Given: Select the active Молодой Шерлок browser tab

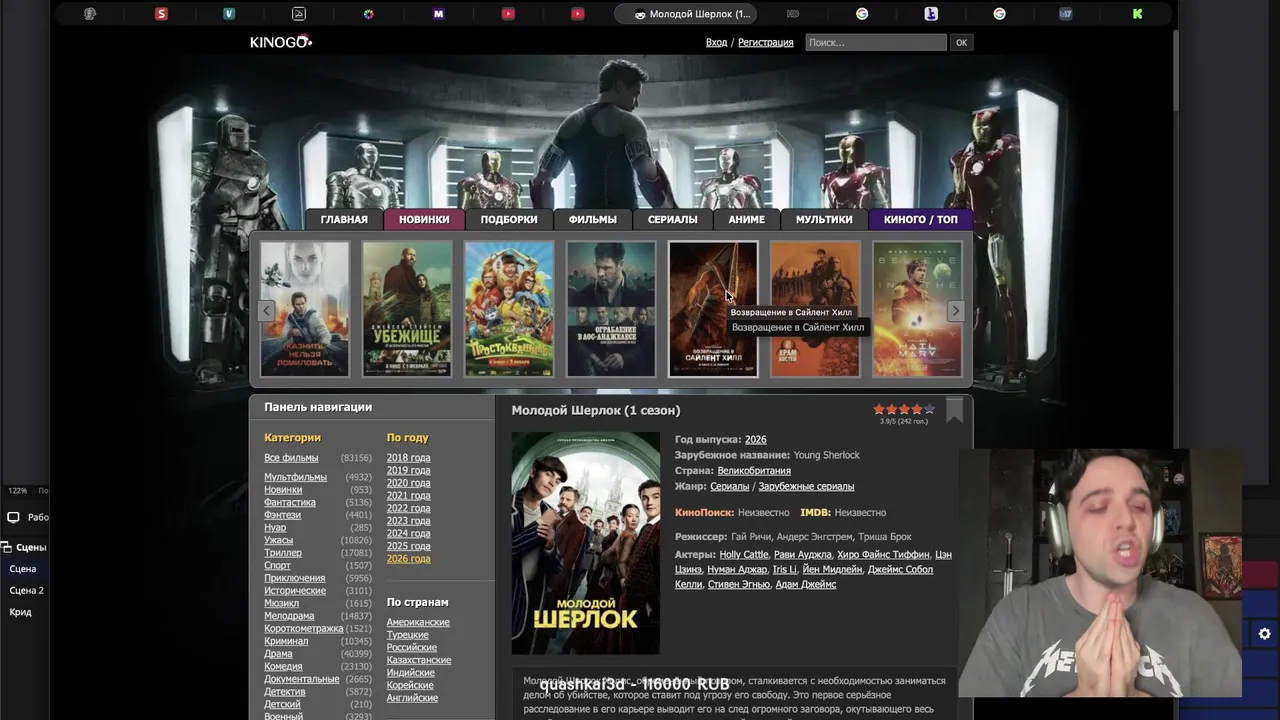Looking at the screenshot, I should [x=685, y=14].
